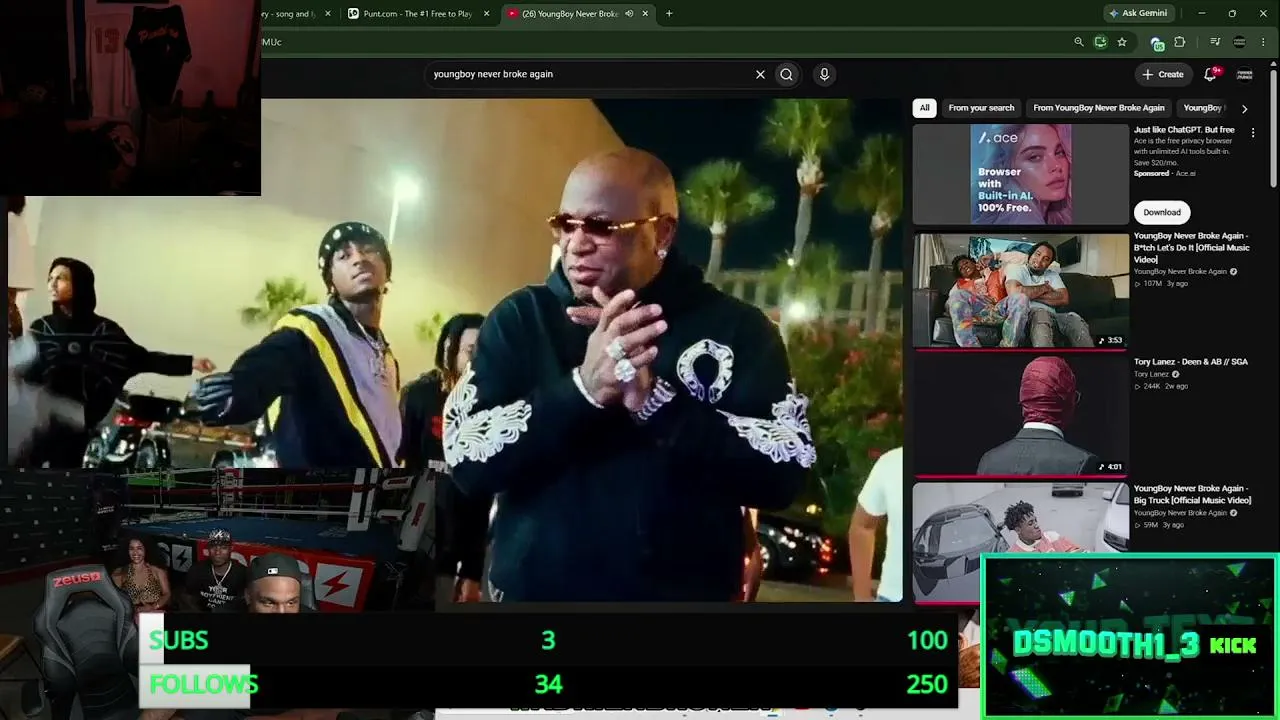Open a new browser tab

(x=669, y=14)
